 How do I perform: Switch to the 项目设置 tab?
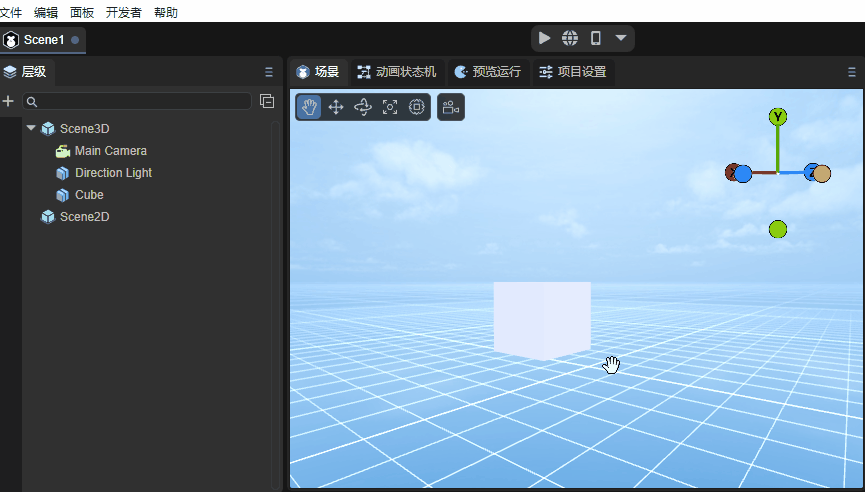tap(572, 72)
